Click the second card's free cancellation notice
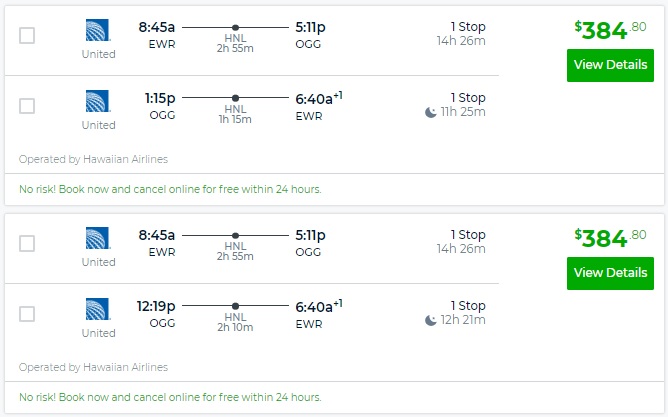 click(x=170, y=396)
